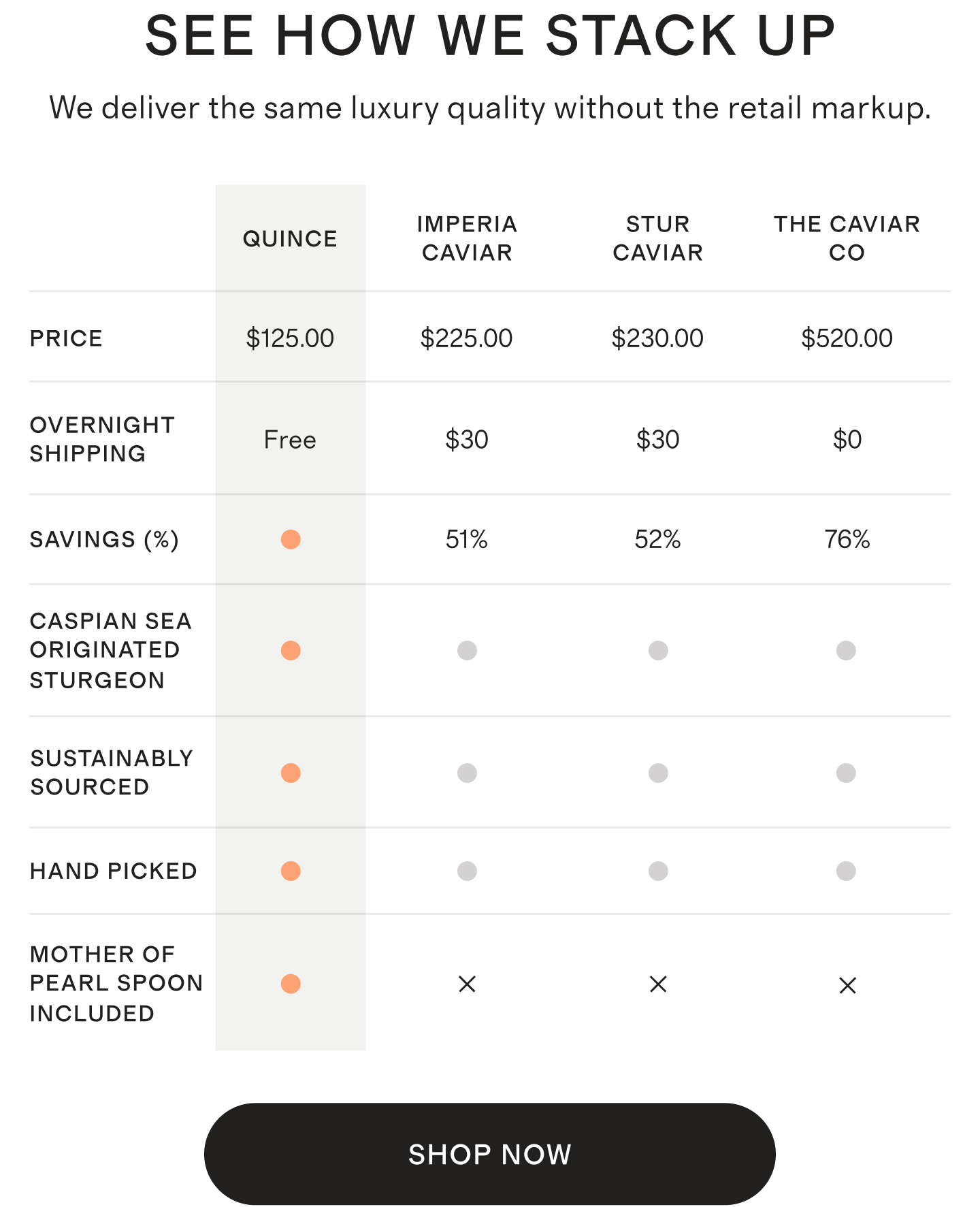Click Quince's orange dot for Caspian Sea sturgeon
This screenshot has height=1207, width=980.
coord(291,650)
